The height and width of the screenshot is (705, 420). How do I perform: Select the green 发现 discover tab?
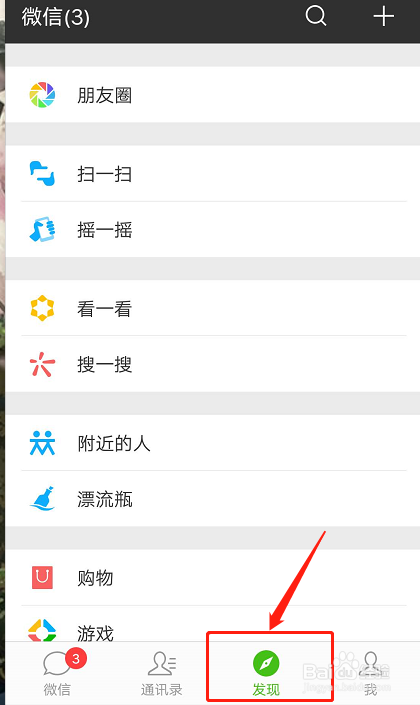[x=266, y=674]
